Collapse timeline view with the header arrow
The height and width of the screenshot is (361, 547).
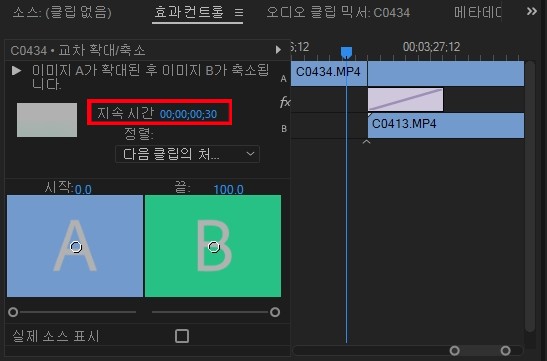(x=278, y=50)
